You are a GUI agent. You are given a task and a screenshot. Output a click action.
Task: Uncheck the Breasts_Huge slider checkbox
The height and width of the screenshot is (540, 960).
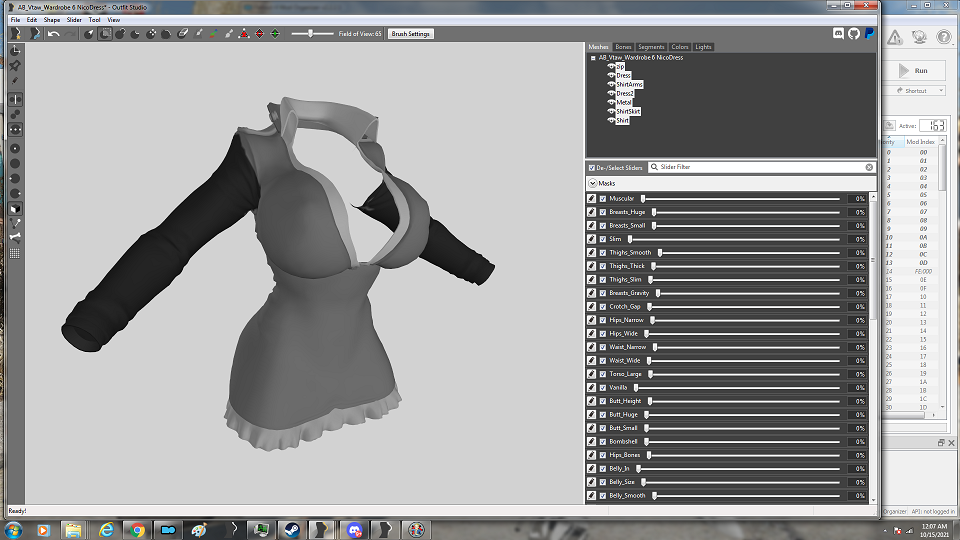click(602, 212)
